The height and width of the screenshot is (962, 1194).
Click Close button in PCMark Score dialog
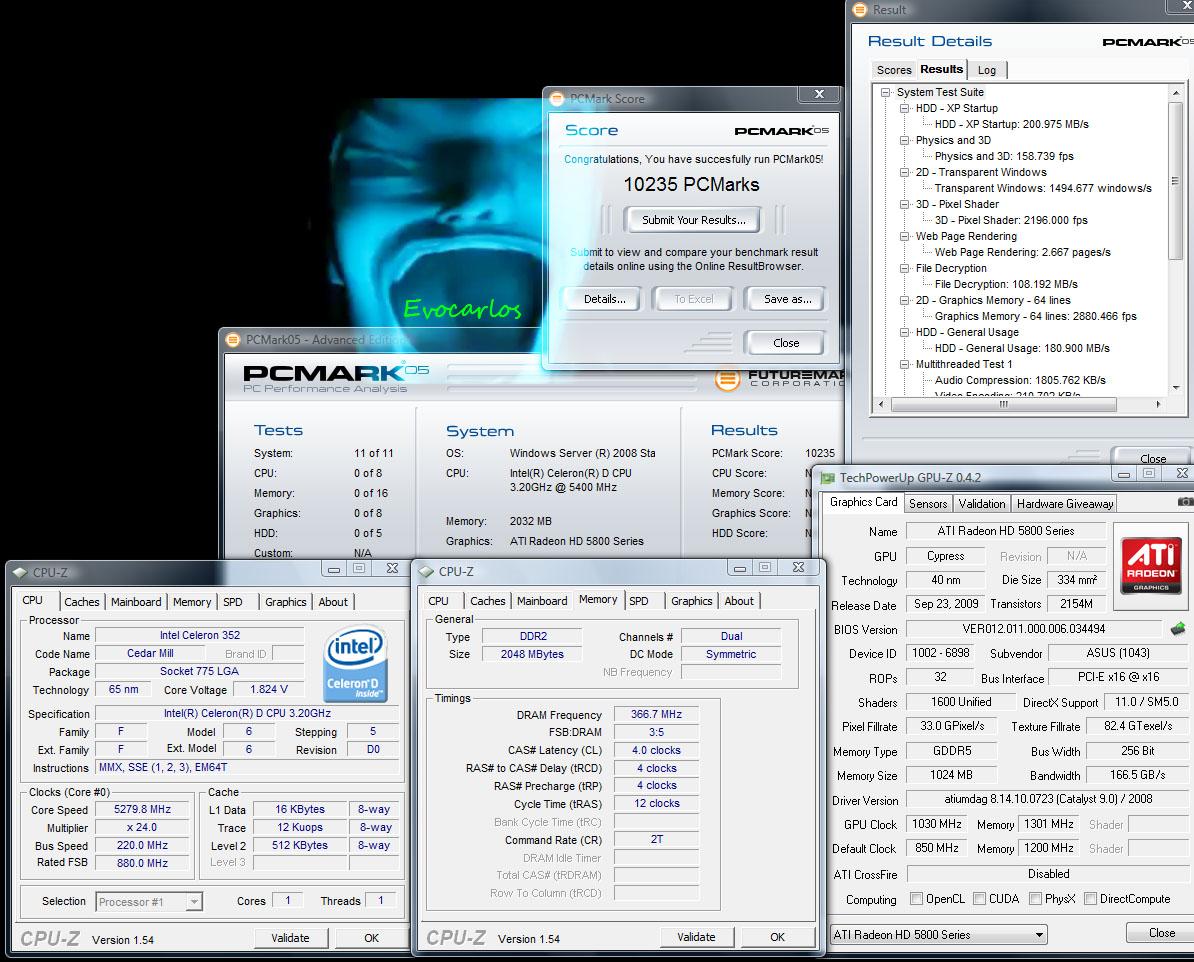click(786, 343)
